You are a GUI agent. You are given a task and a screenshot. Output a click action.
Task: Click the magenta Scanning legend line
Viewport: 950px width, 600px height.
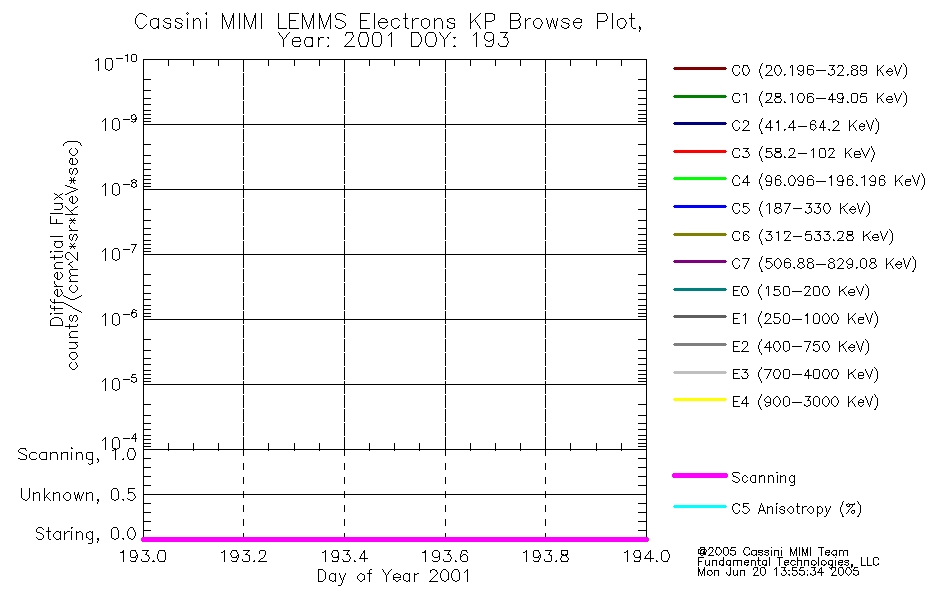[699, 476]
